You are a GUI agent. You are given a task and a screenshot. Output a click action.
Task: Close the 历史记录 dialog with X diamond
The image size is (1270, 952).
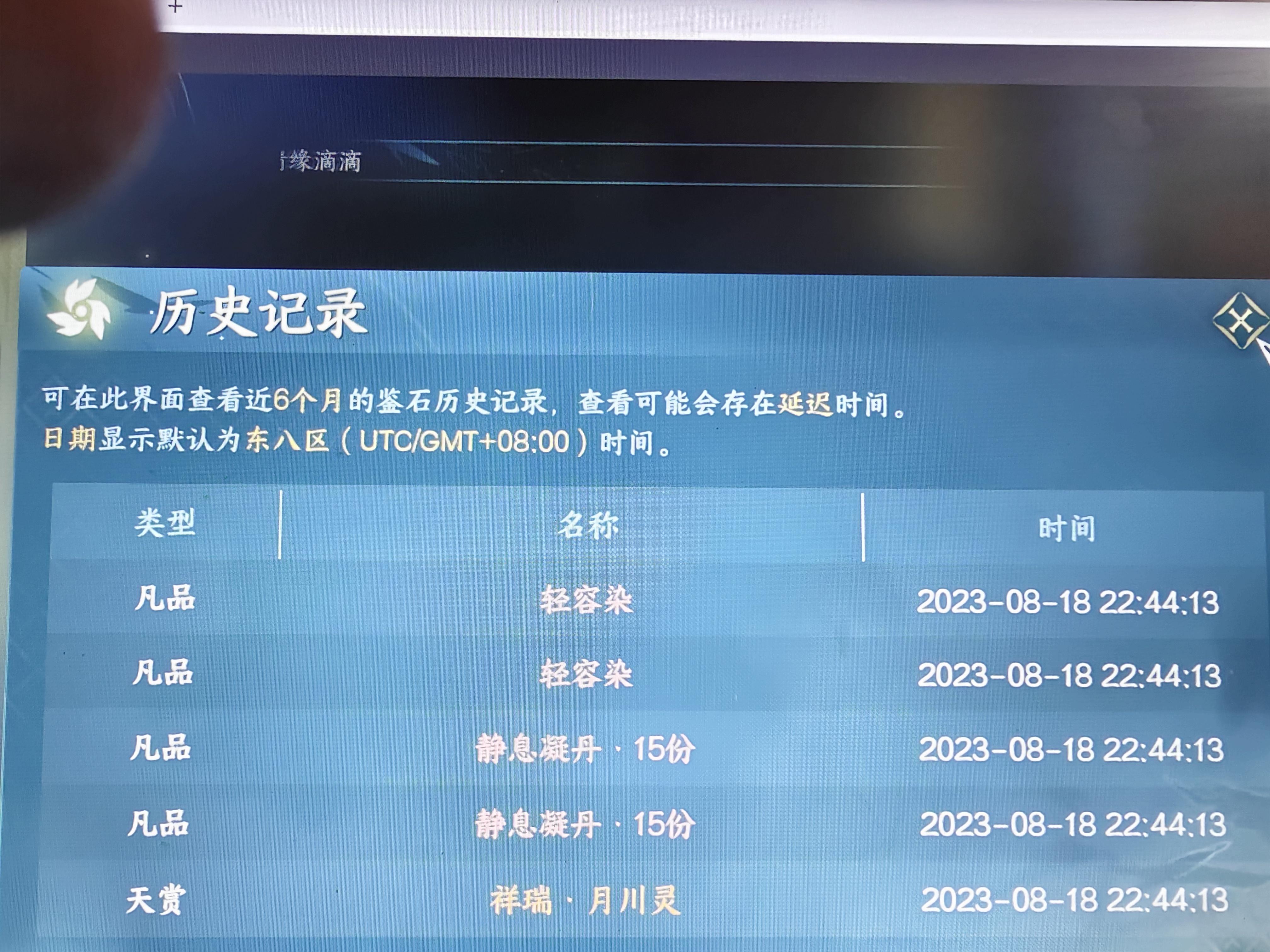tap(1240, 320)
